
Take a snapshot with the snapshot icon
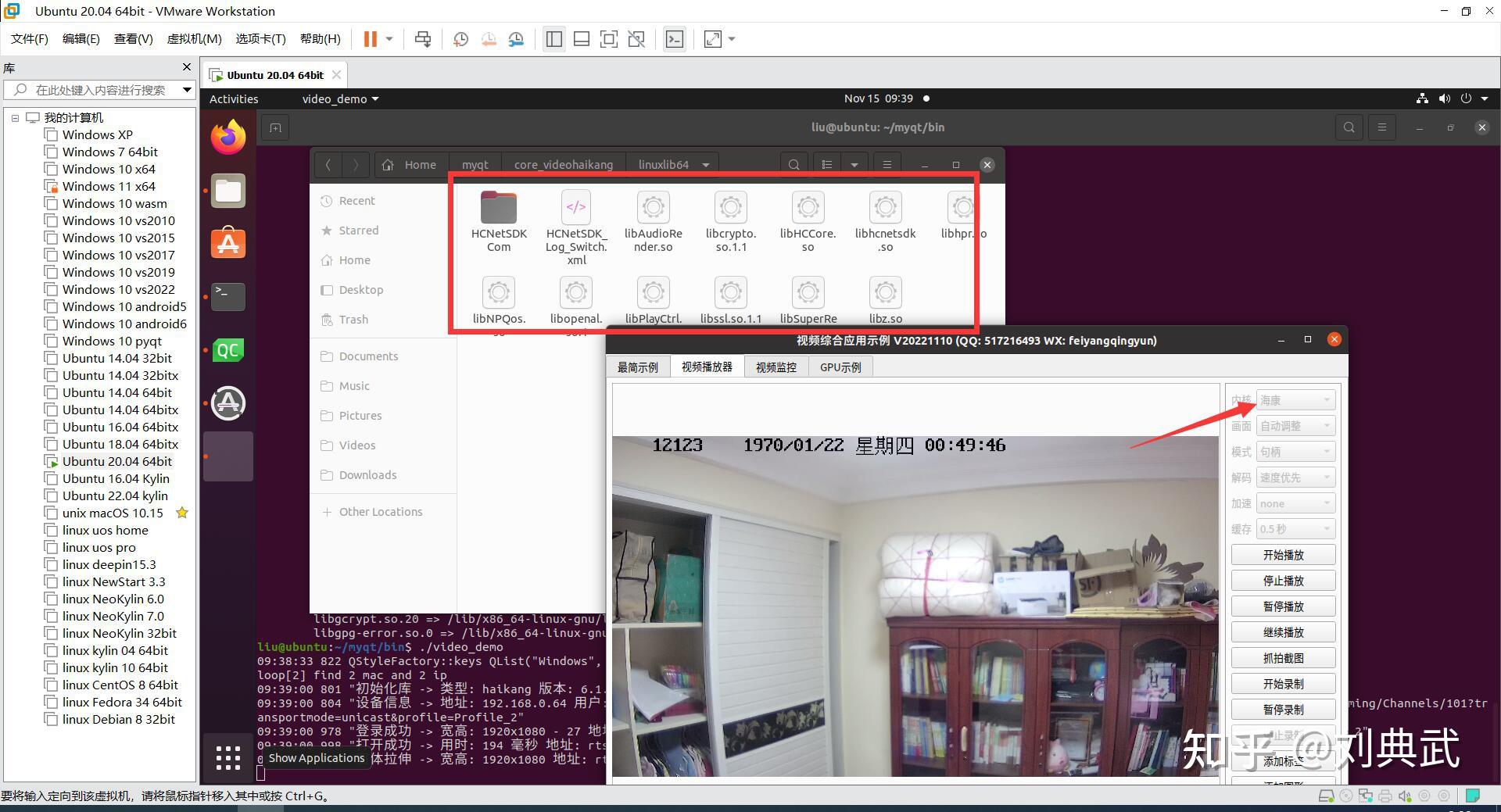461,39
